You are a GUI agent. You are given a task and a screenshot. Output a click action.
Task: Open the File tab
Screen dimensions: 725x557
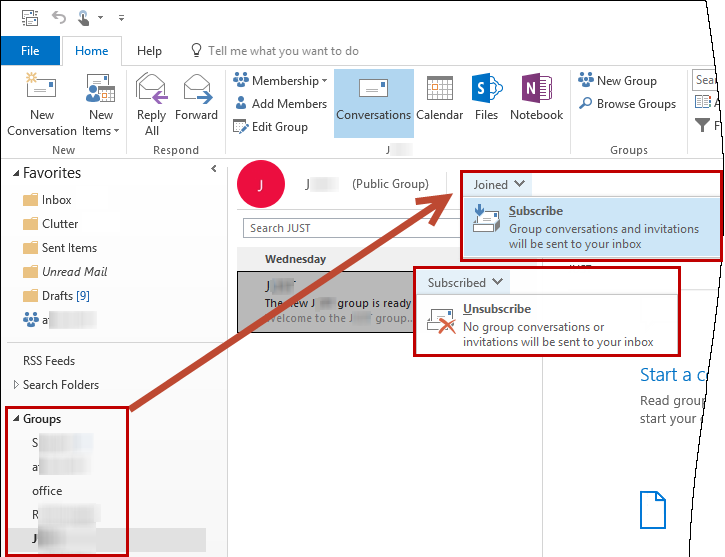point(30,51)
